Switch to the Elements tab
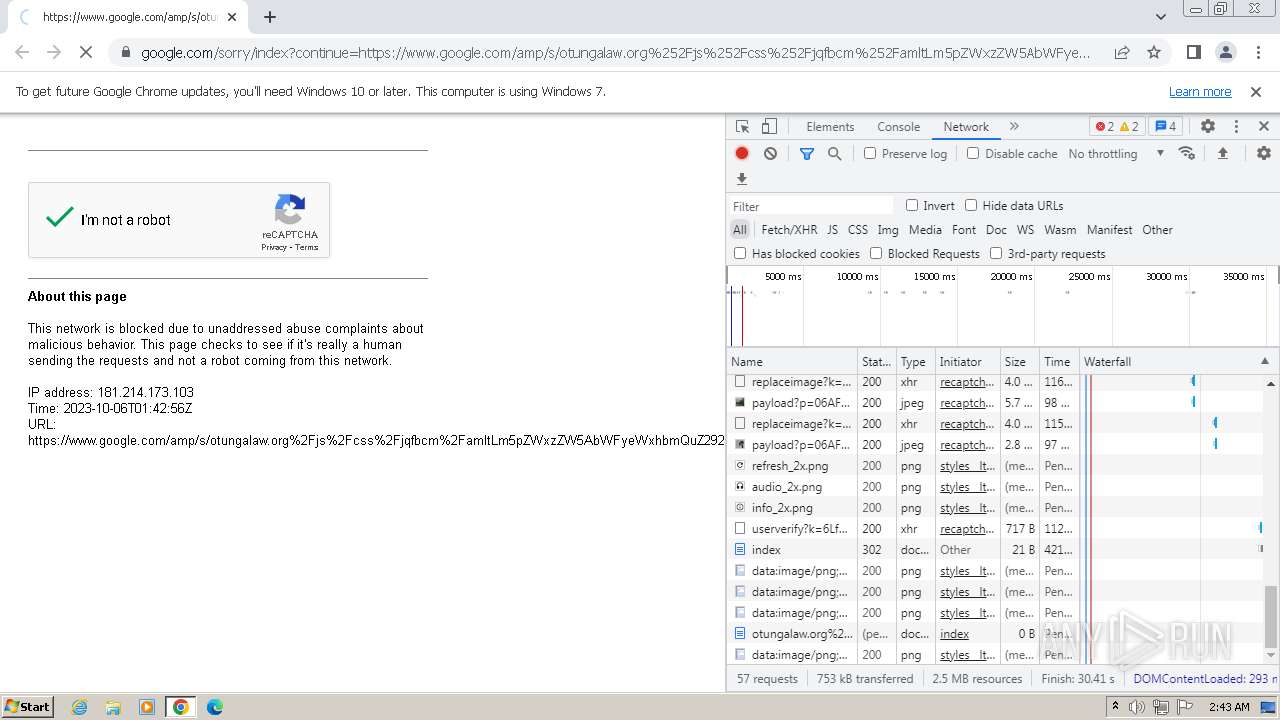The image size is (1280, 720). click(x=830, y=127)
